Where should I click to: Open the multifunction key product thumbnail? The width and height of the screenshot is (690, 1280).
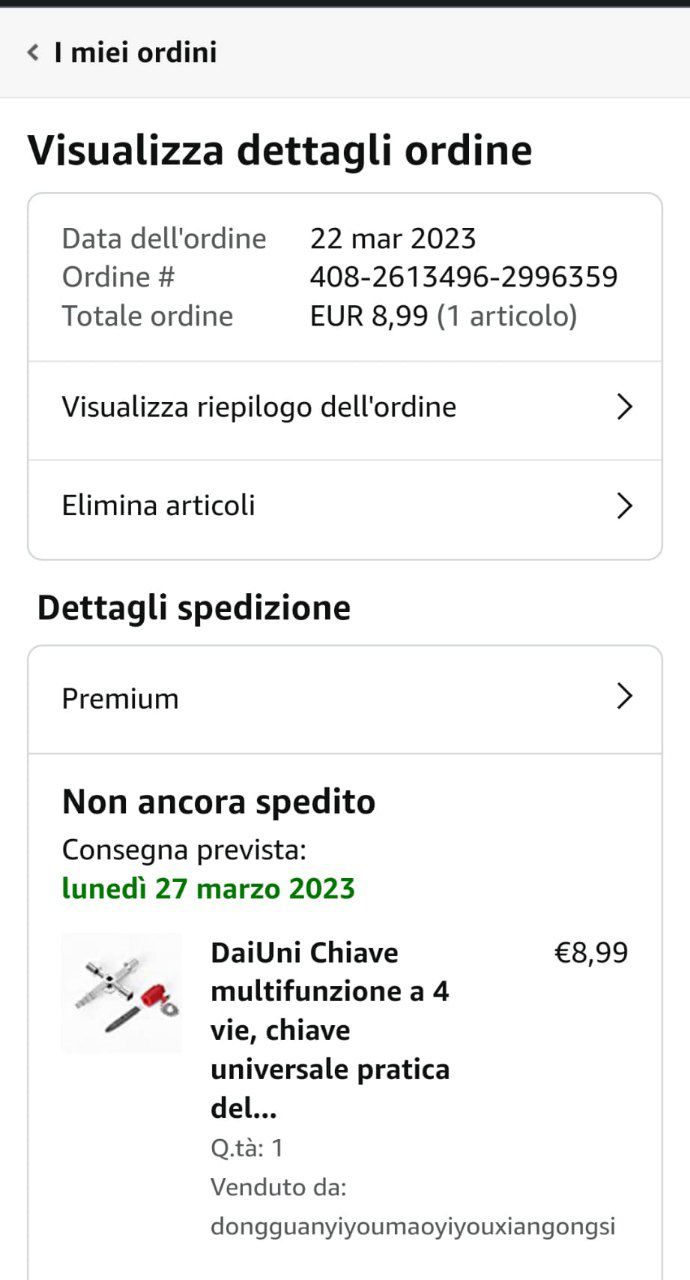tap(122, 992)
